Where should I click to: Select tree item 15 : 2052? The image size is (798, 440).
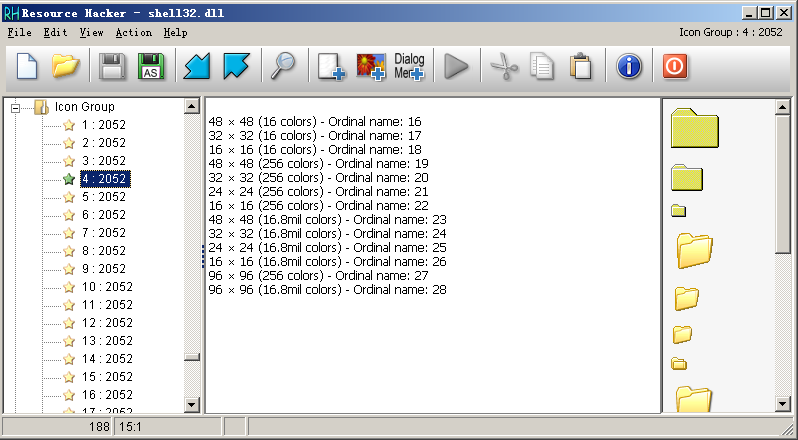pyautogui.click(x=107, y=377)
